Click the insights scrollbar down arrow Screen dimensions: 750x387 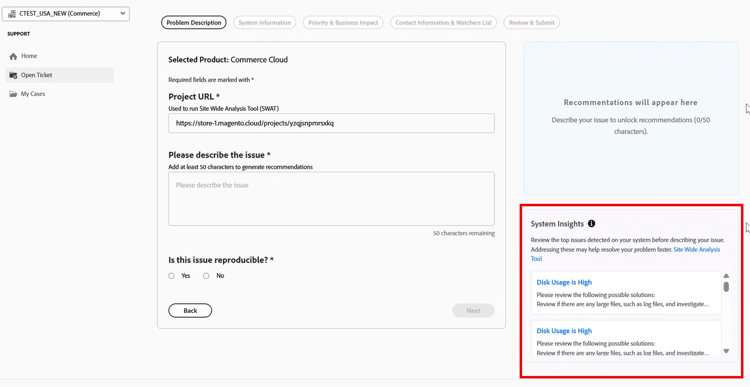(726, 351)
